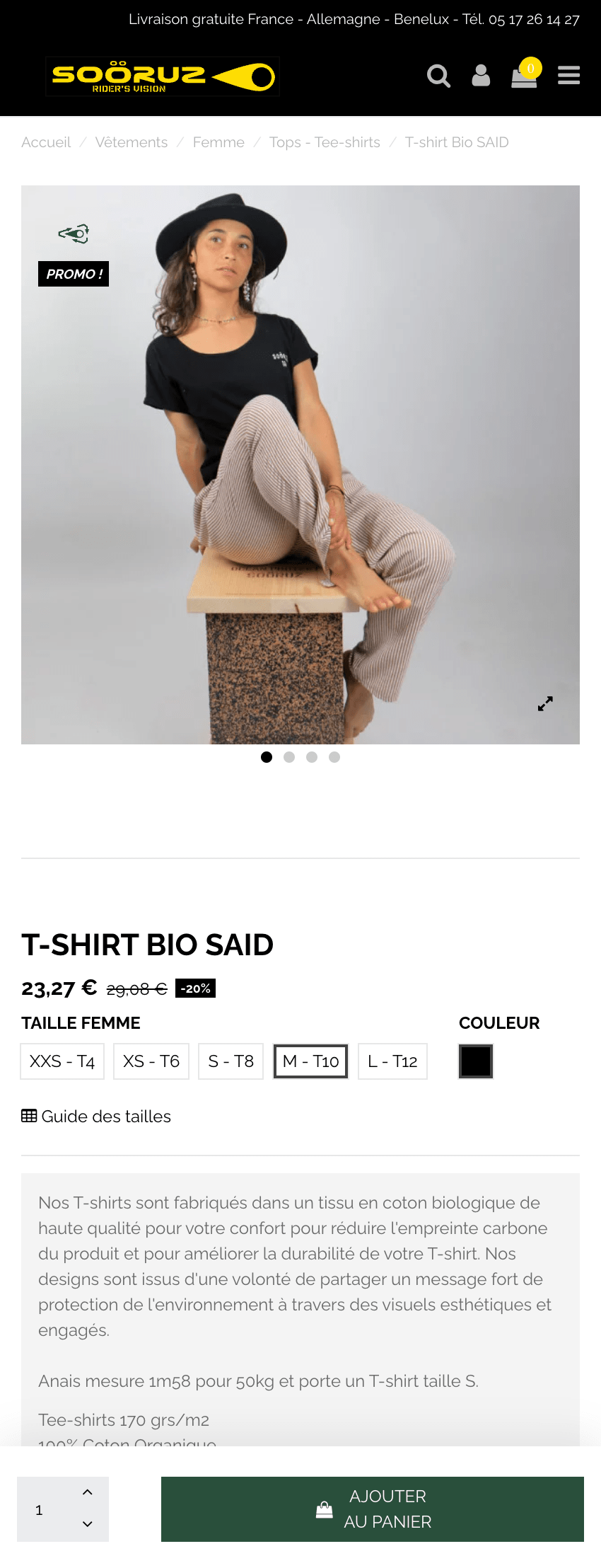The image size is (601, 1568).
Task: Click Ajouter au panier button
Action: point(373,1509)
